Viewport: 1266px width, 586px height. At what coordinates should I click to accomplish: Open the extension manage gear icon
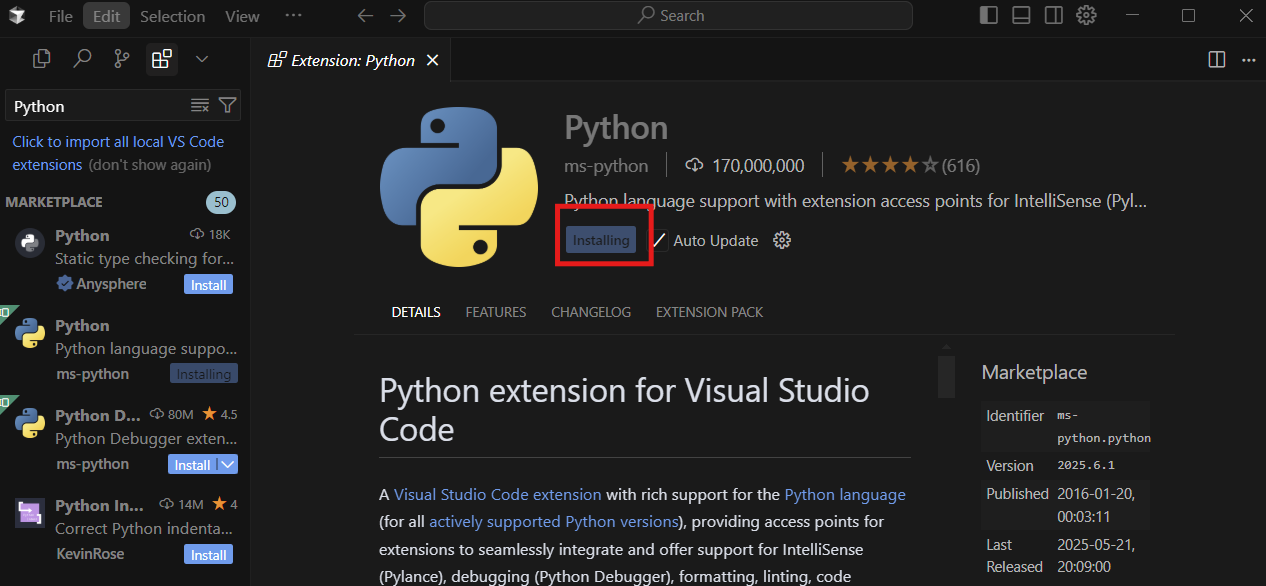coord(783,240)
